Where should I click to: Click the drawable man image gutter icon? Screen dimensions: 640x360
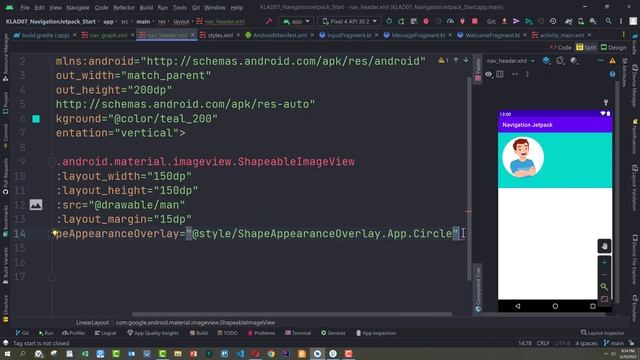coord(36,204)
